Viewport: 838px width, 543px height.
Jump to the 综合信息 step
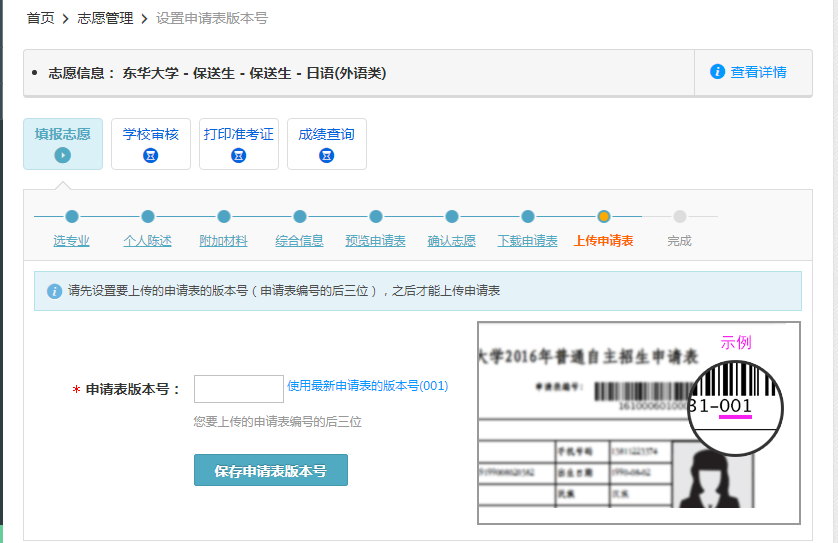coord(299,241)
